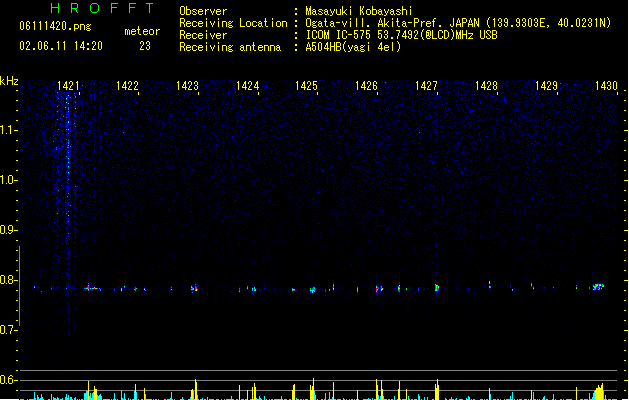Click time marker 1423
The height and width of the screenshot is (400, 629).
187,86
